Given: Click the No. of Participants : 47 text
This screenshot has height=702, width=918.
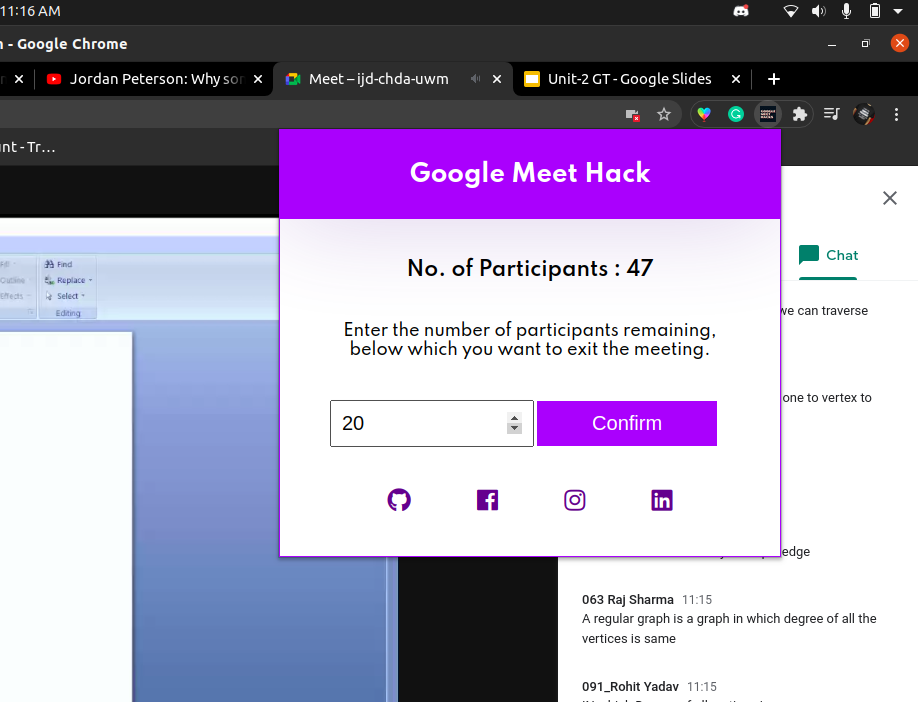Looking at the screenshot, I should click(530, 268).
